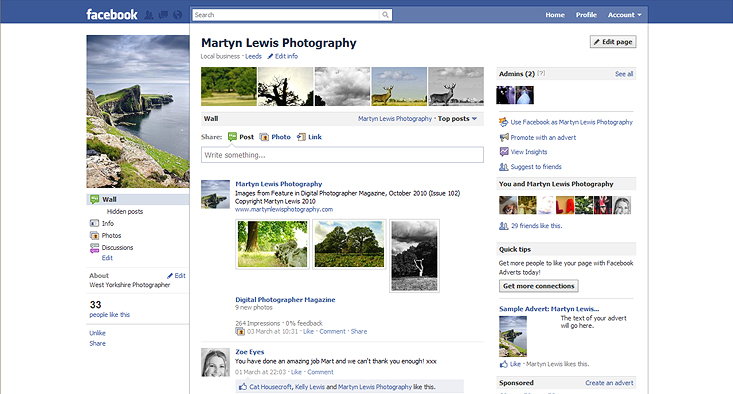Click the Suggest to friends people icon
733x394 pixels.
(503, 167)
